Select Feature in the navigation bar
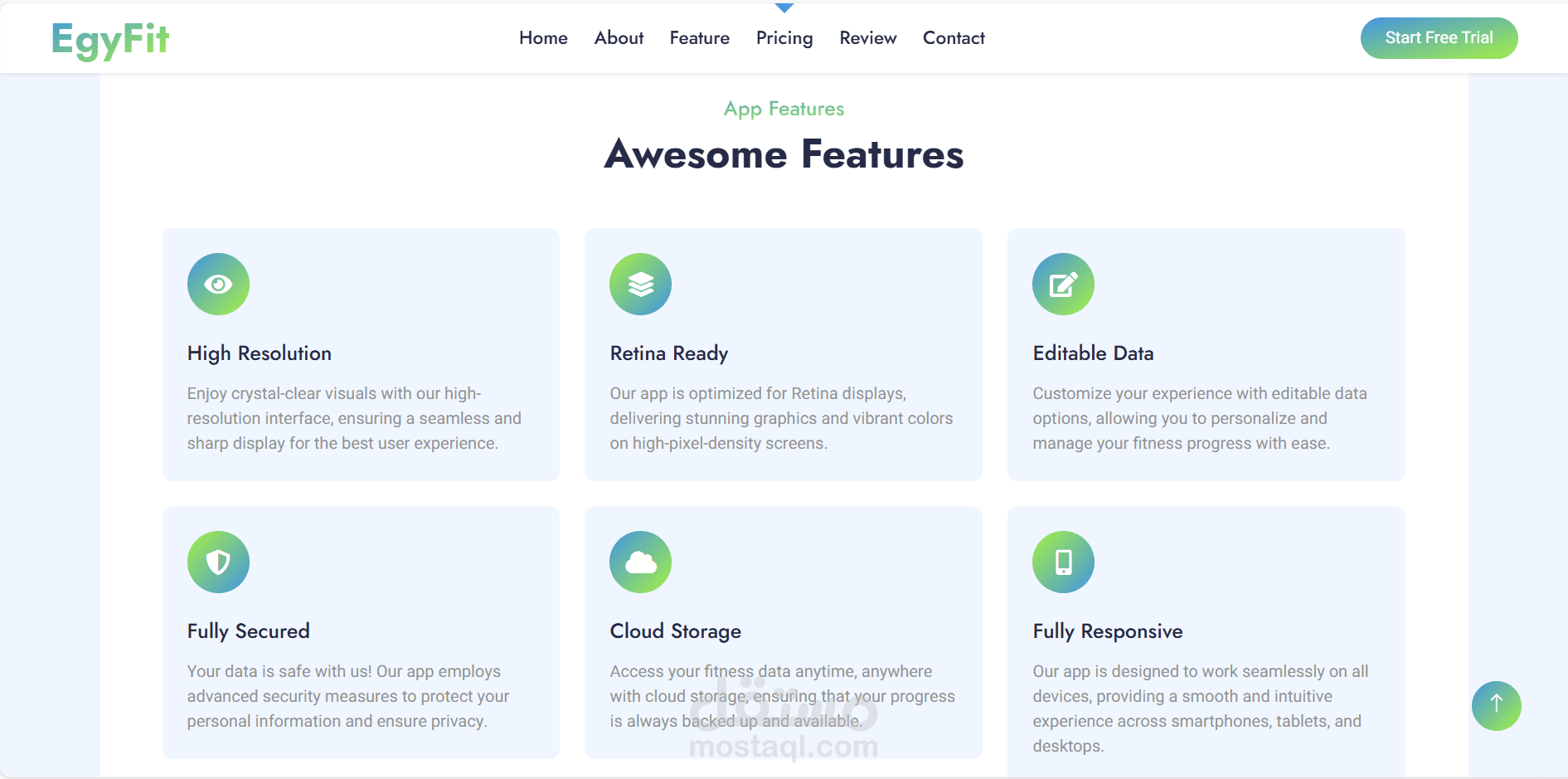Viewport: 1568px width, 779px height. (700, 38)
